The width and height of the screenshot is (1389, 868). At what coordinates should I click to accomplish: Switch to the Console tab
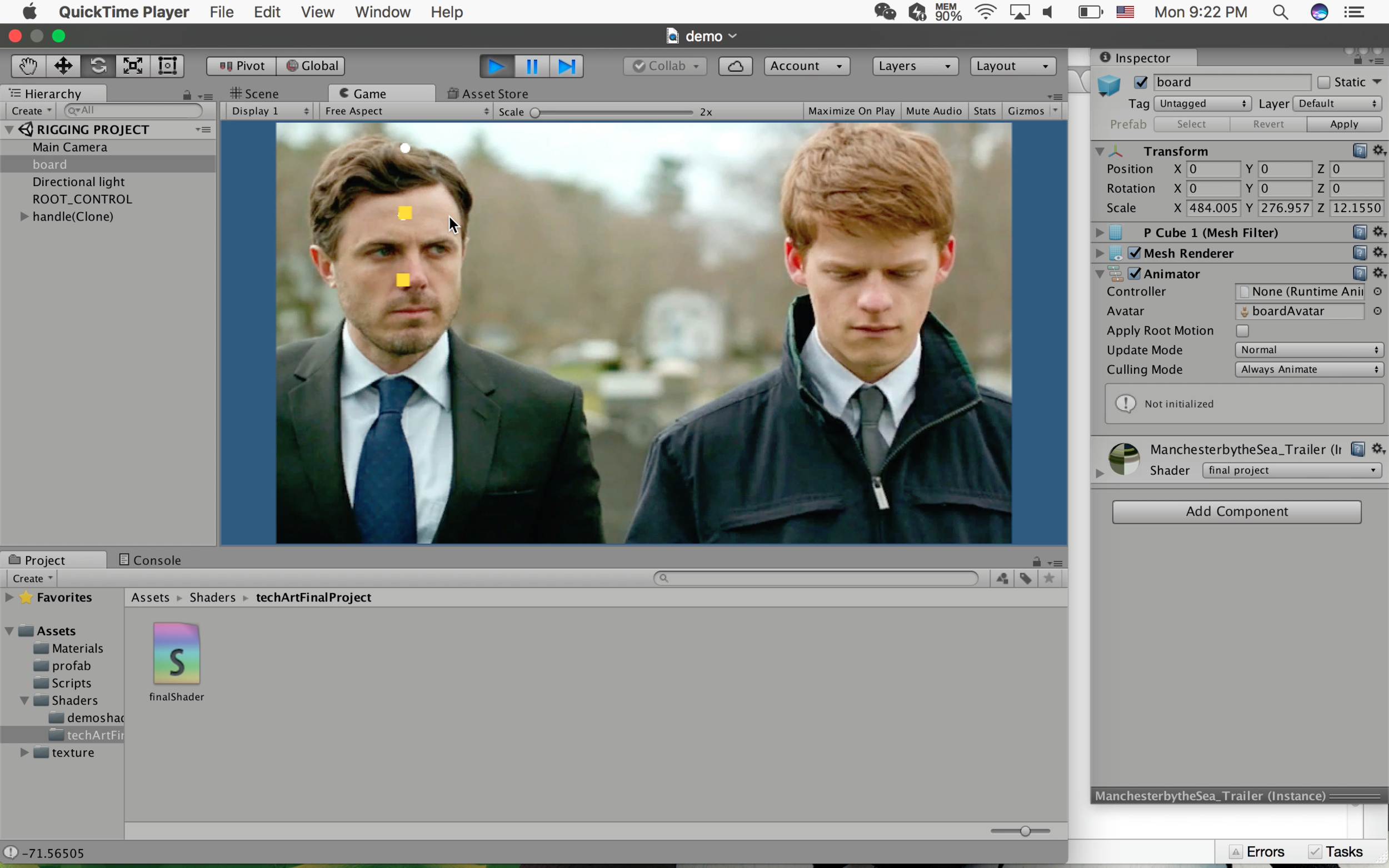150,560
